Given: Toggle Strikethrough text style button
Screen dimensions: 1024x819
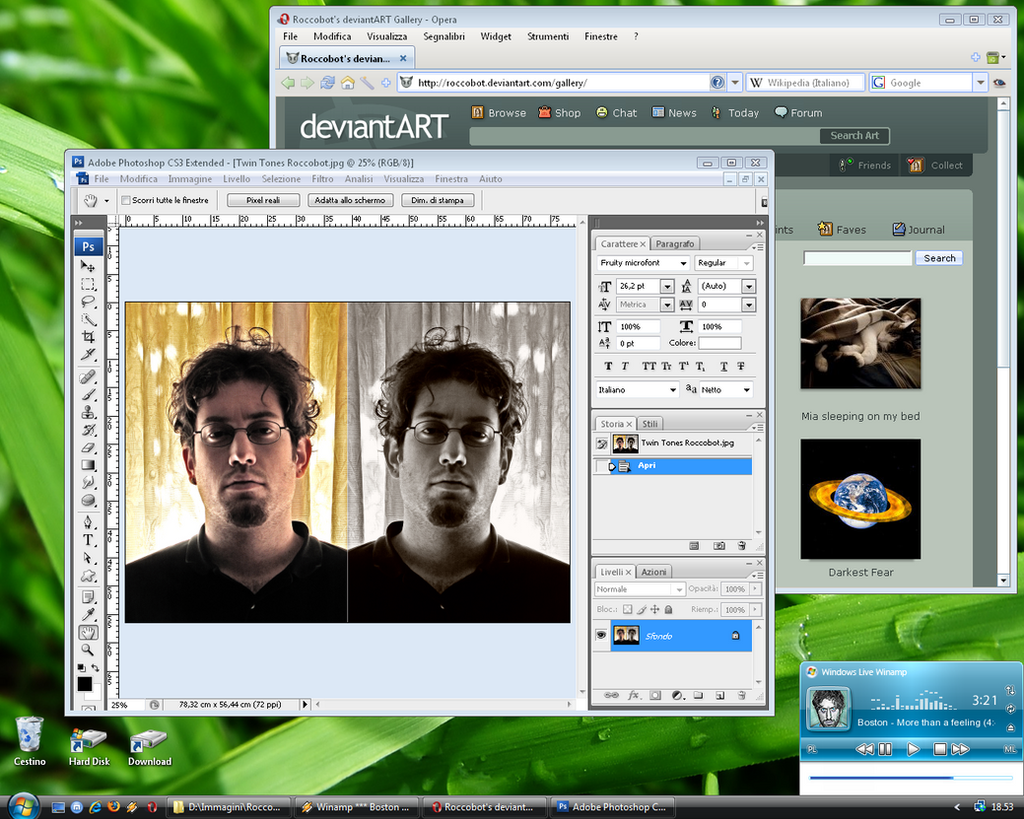Looking at the screenshot, I should pos(741,366).
